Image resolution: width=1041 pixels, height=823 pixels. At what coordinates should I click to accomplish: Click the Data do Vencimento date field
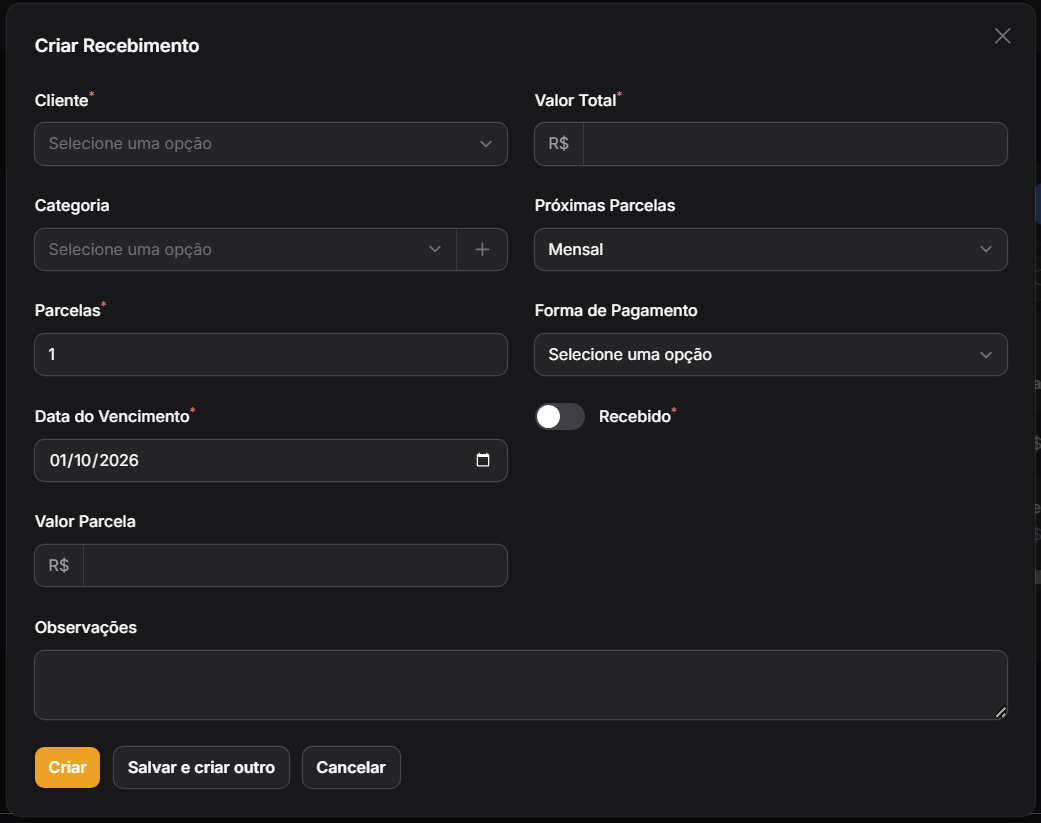pyautogui.click(x=271, y=460)
